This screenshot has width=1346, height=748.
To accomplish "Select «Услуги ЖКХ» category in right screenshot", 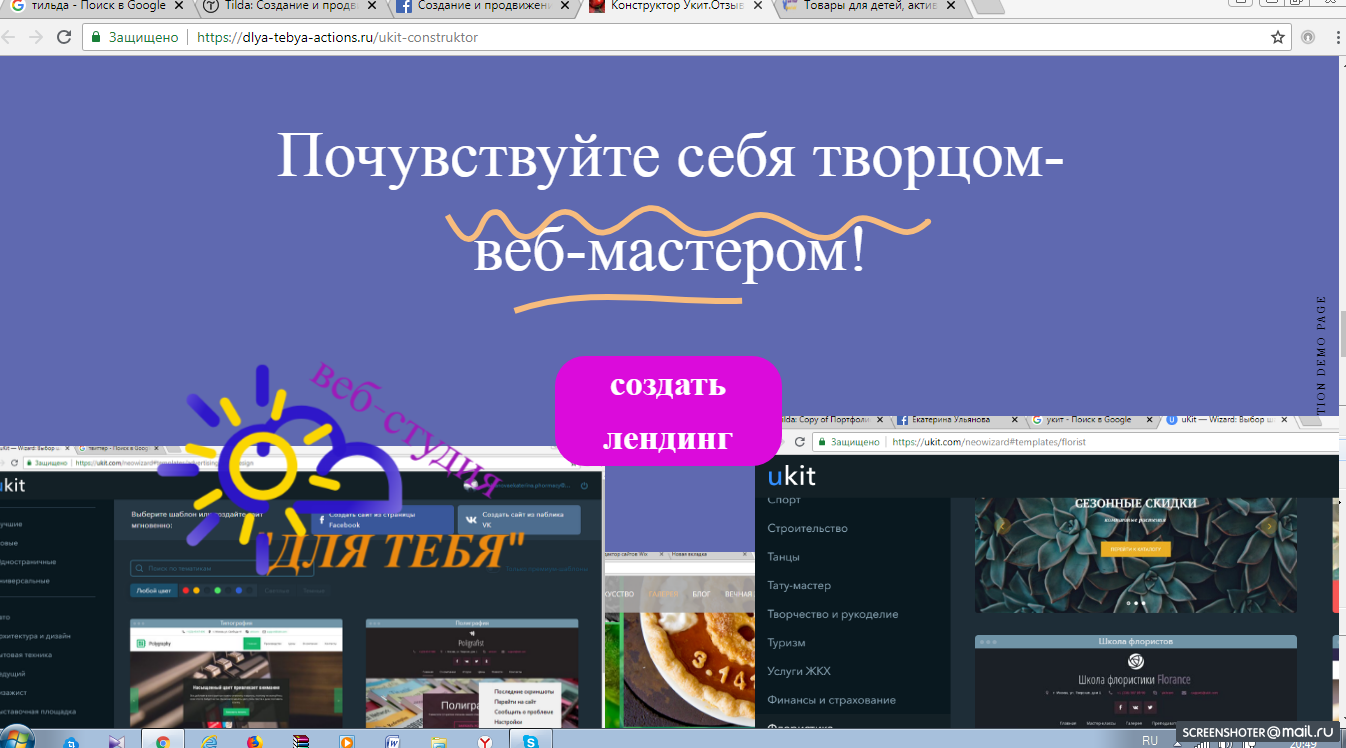I will coord(799,671).
